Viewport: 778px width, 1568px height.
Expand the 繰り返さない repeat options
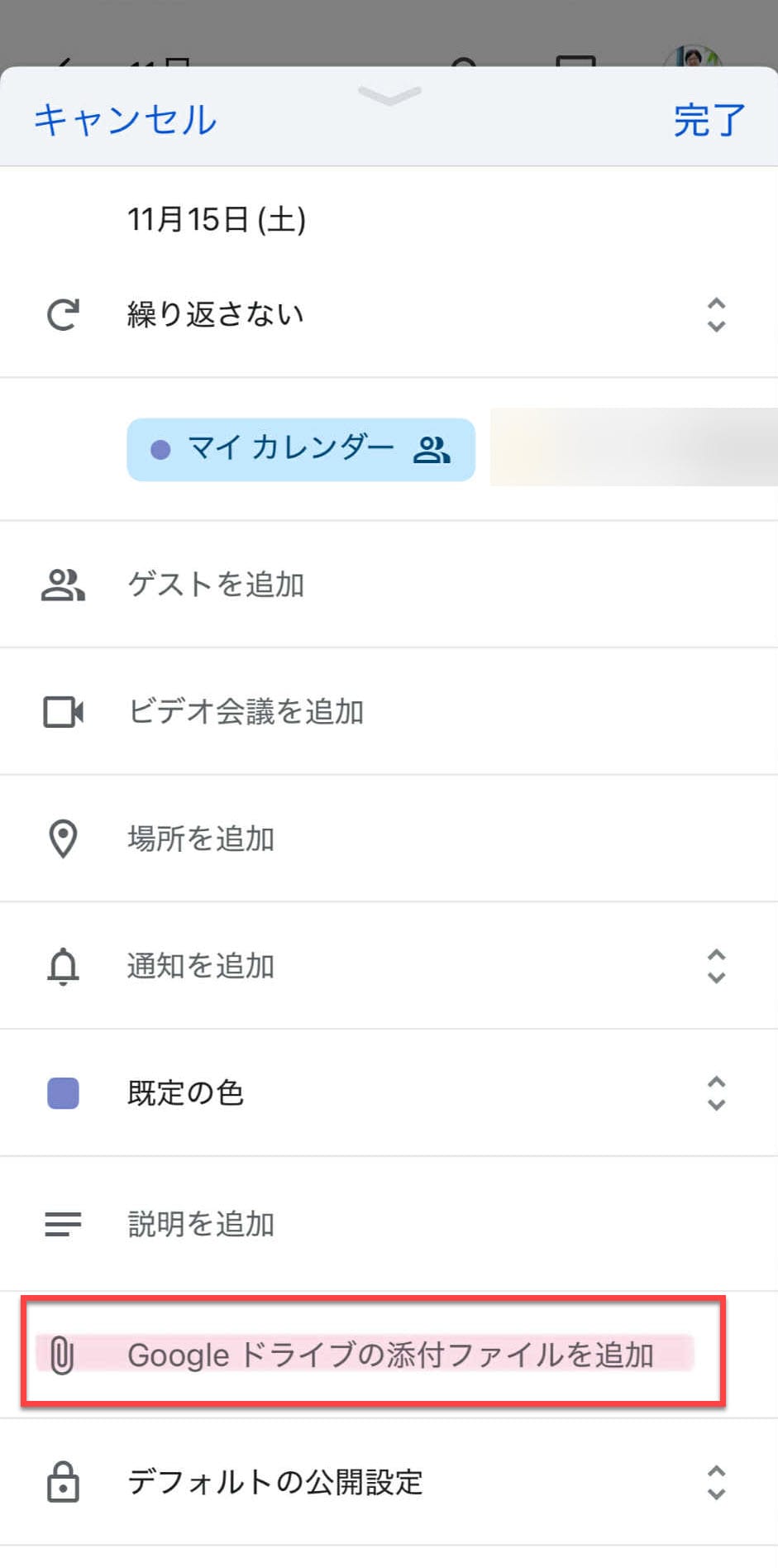(716, 314)
